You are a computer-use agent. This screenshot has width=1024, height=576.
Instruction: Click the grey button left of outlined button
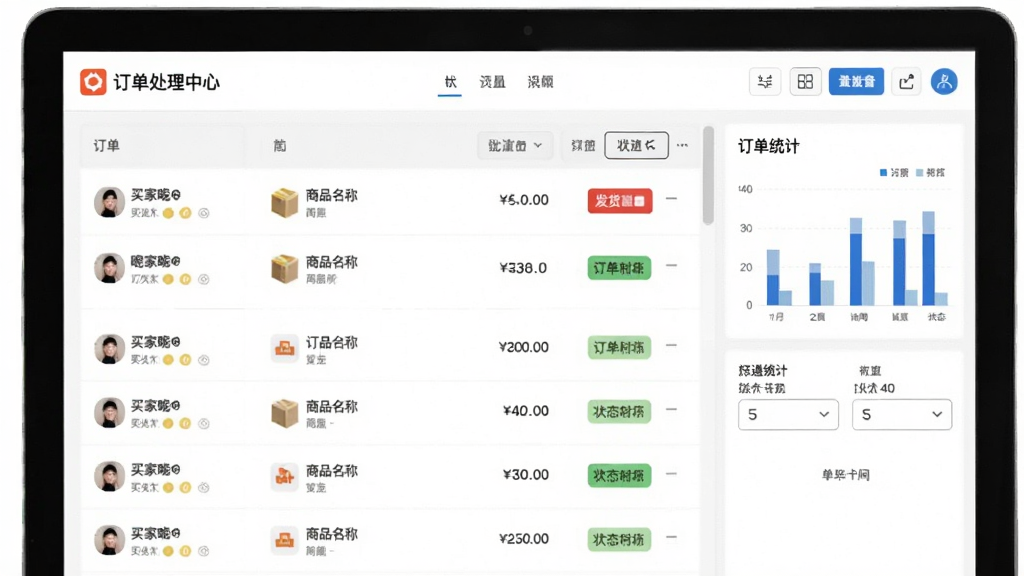tap(583, 146)
